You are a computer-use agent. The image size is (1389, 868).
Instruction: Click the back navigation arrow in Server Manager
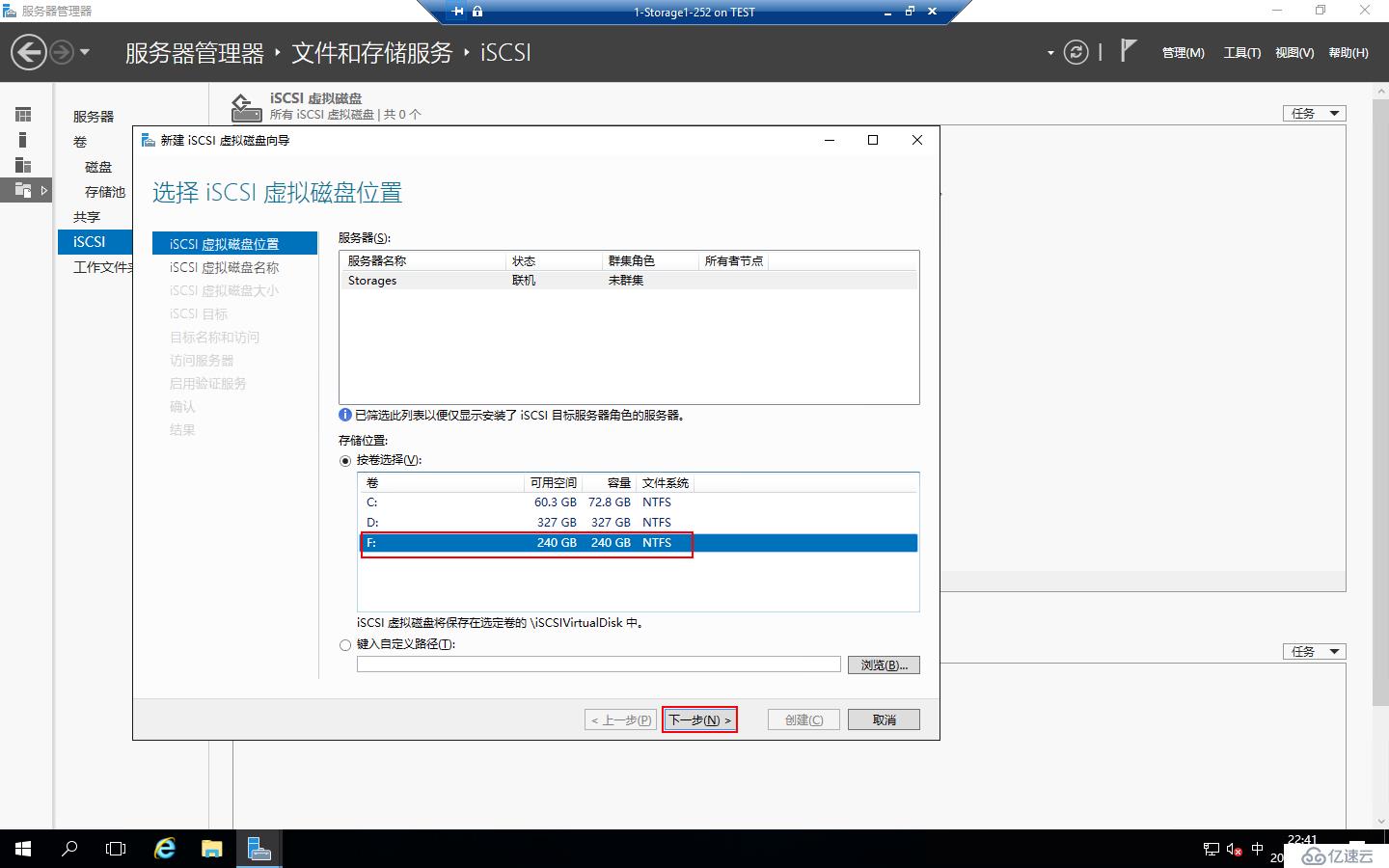pyautogui.click(x=29, y=52)
